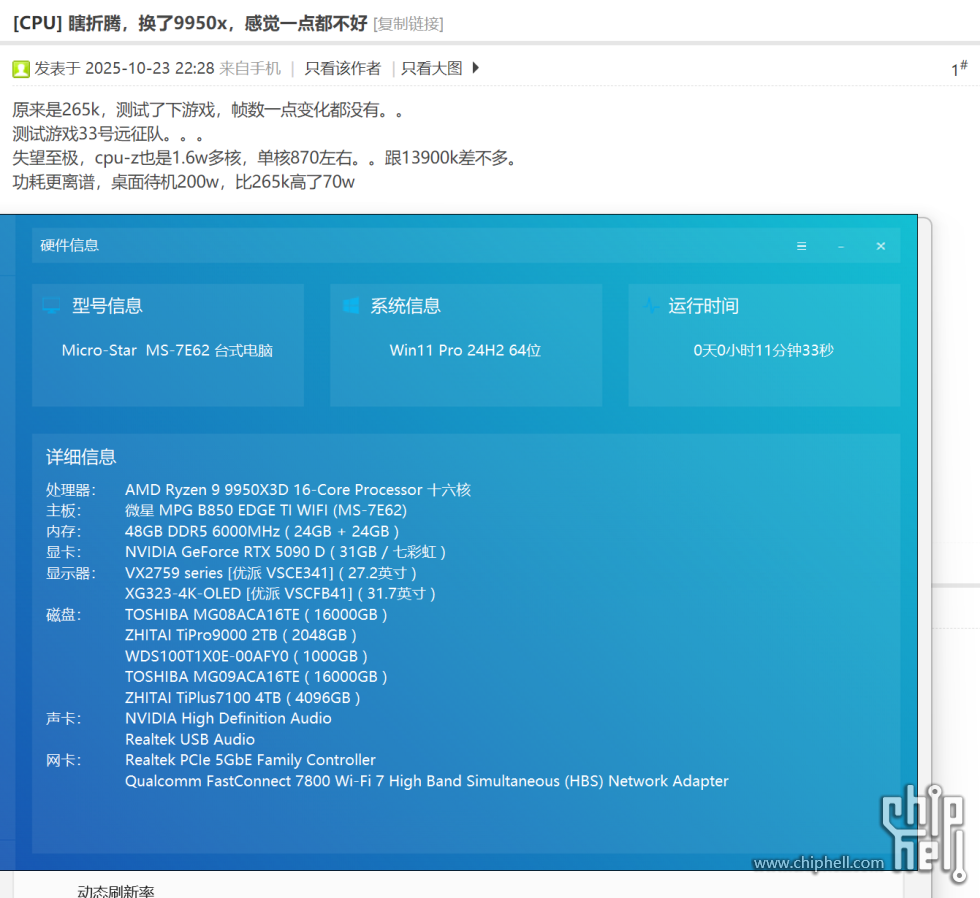980x898 pixels.
Task: Minimize the 硬件信息 window
Action: (841, 246)
